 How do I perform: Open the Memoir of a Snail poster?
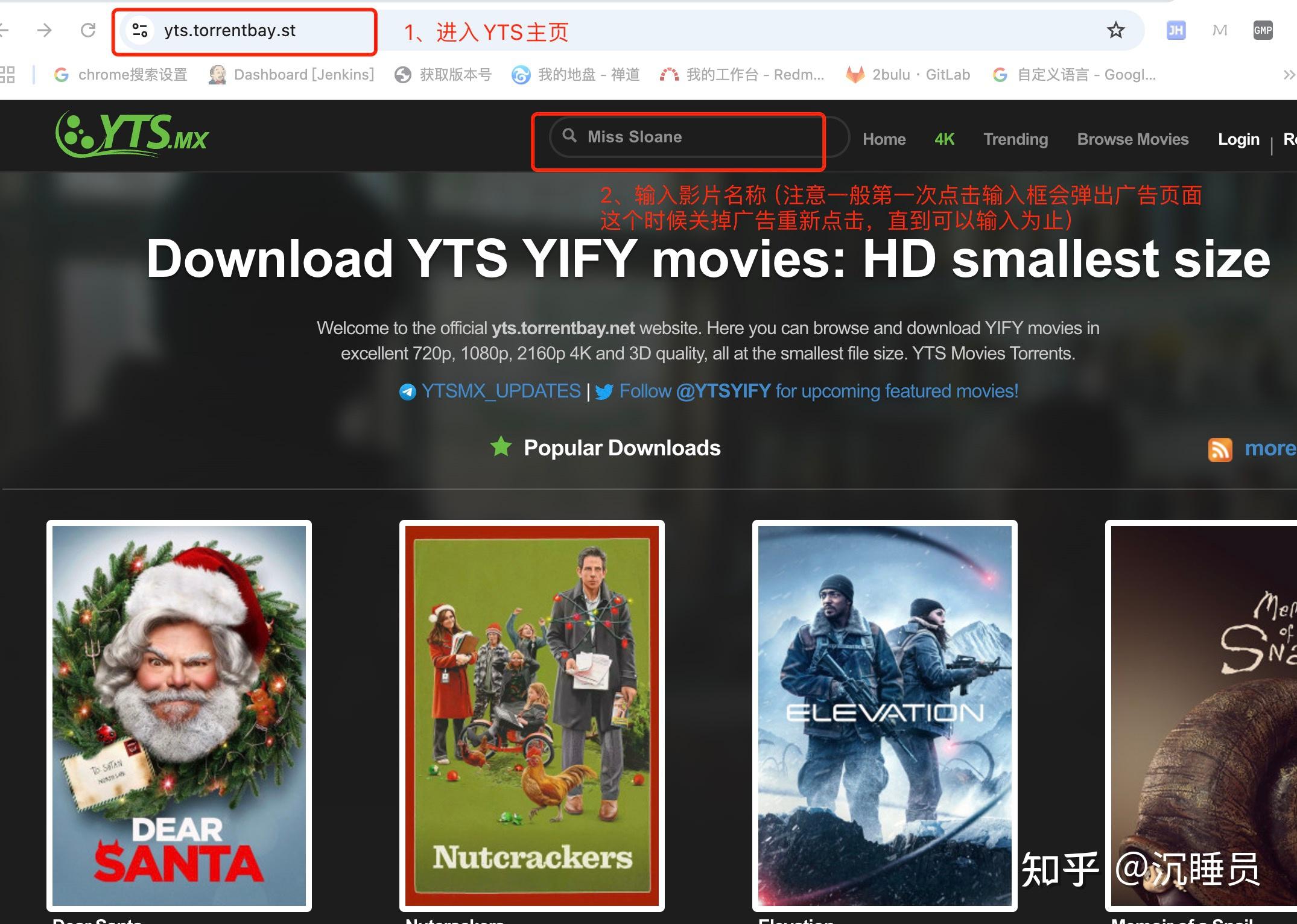(x=1202, y=716)
